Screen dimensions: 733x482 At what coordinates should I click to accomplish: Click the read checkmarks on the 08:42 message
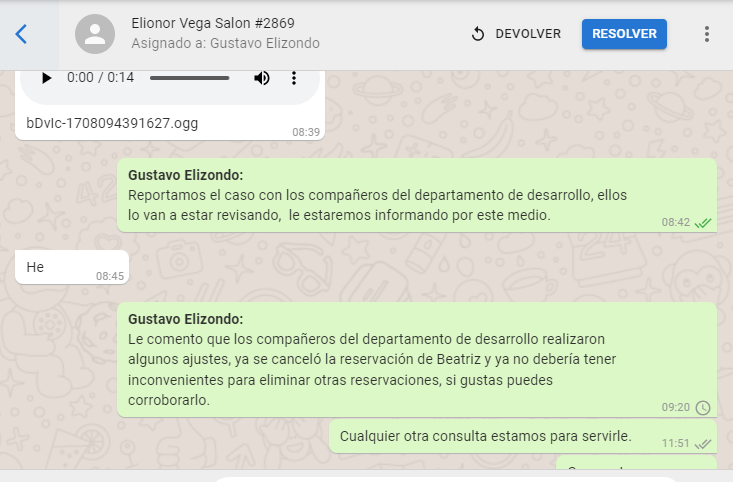point(703,222)
